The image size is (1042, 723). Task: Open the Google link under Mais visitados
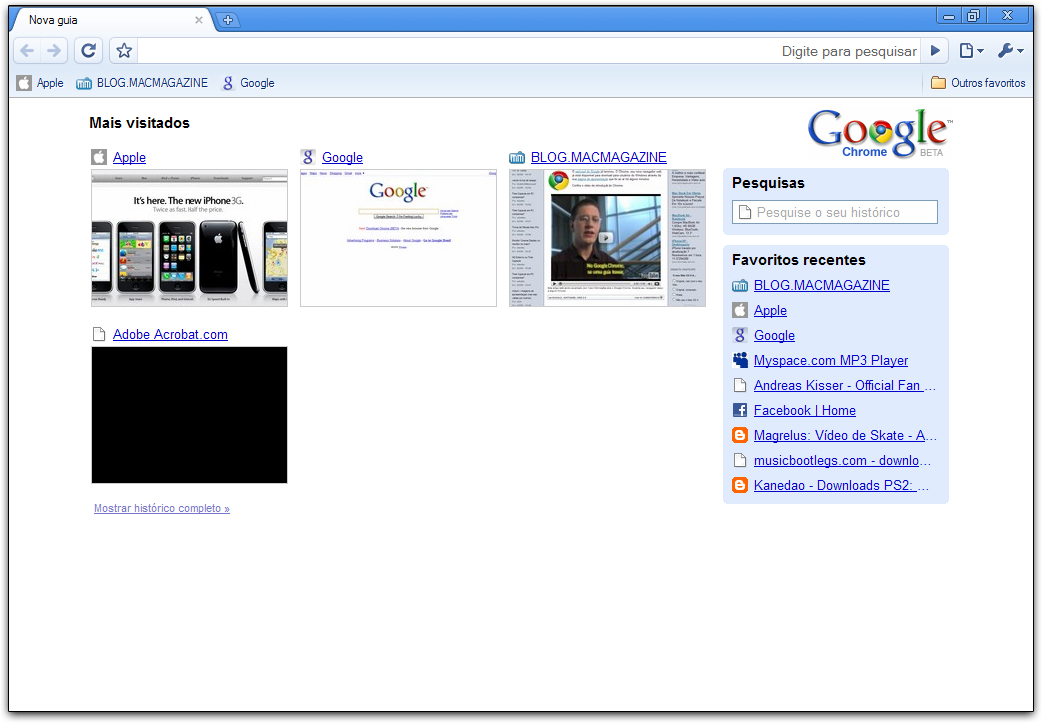pos(342,157)
